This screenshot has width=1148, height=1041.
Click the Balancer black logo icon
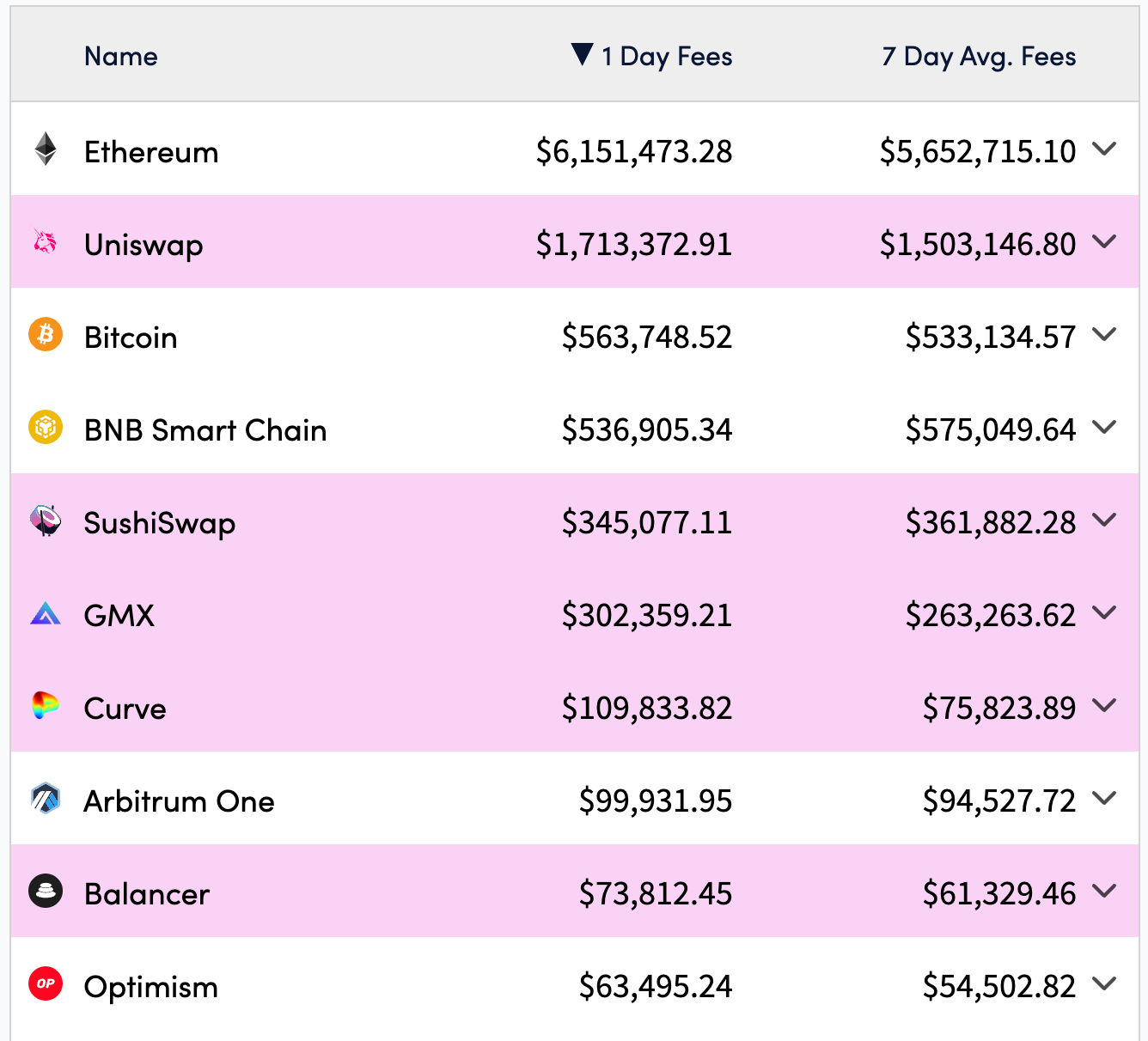[x=46, y=891]
